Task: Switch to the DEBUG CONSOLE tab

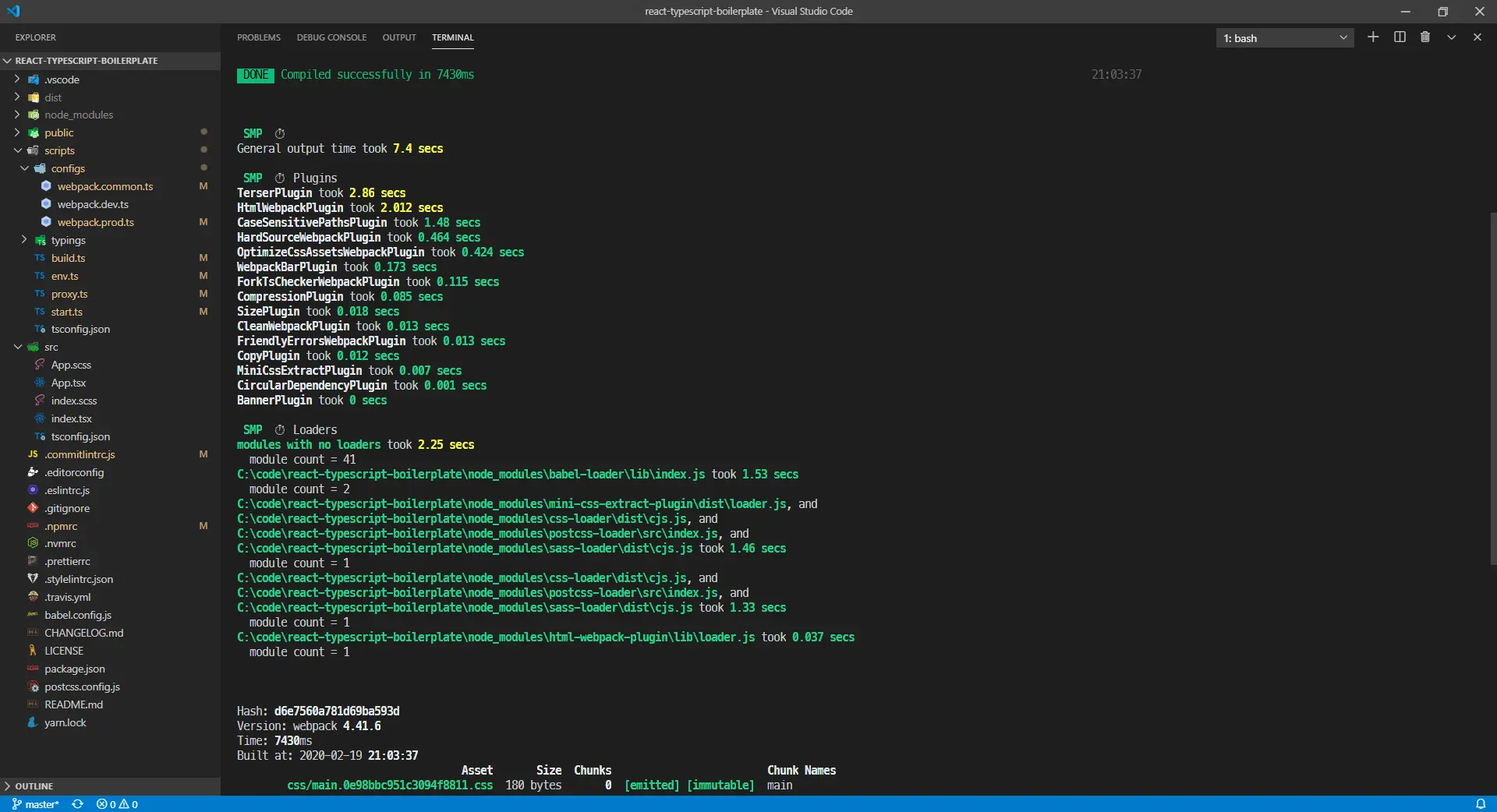Action: pyautogui.click(x=331, y=37)
